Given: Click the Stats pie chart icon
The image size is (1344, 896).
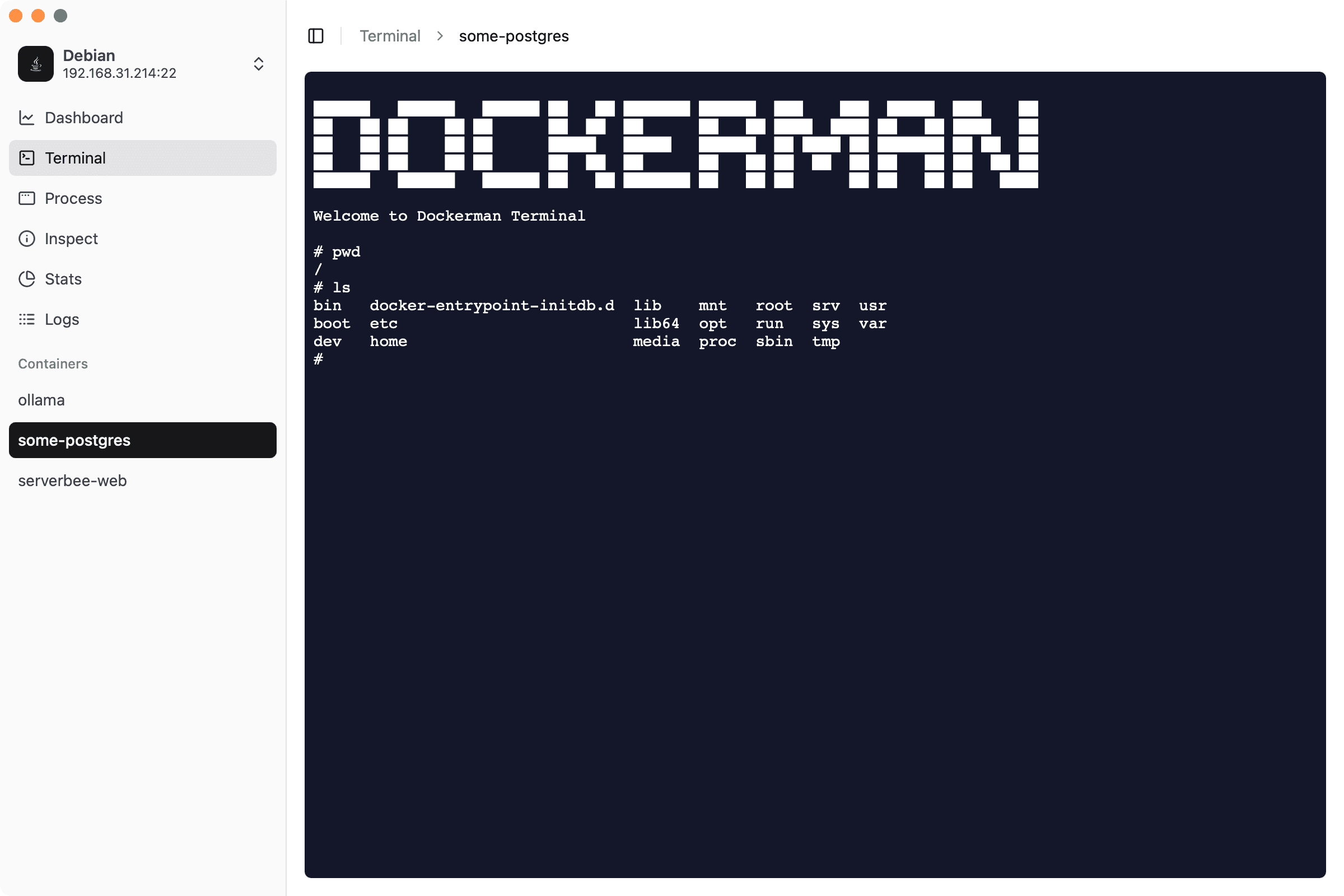Looking at the screenshot, I should pyautogui.click(x=27, y=279).
